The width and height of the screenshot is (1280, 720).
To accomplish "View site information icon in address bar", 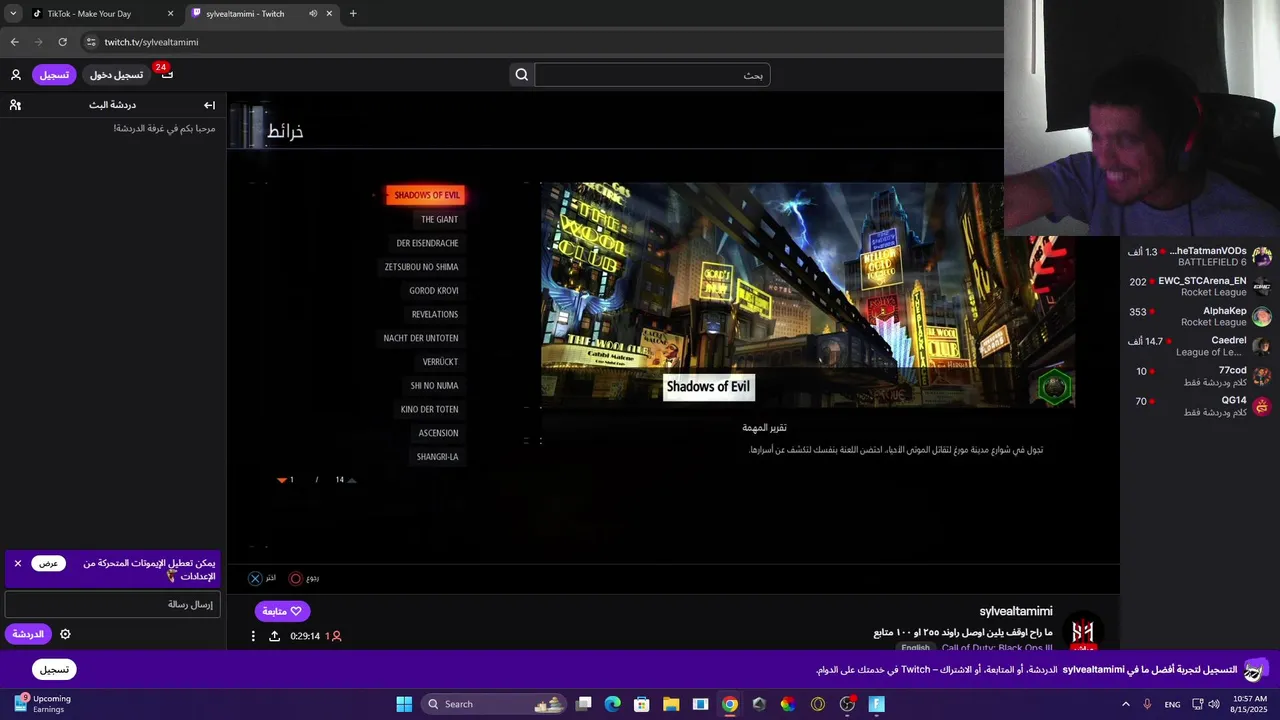I will click(91, 42).
